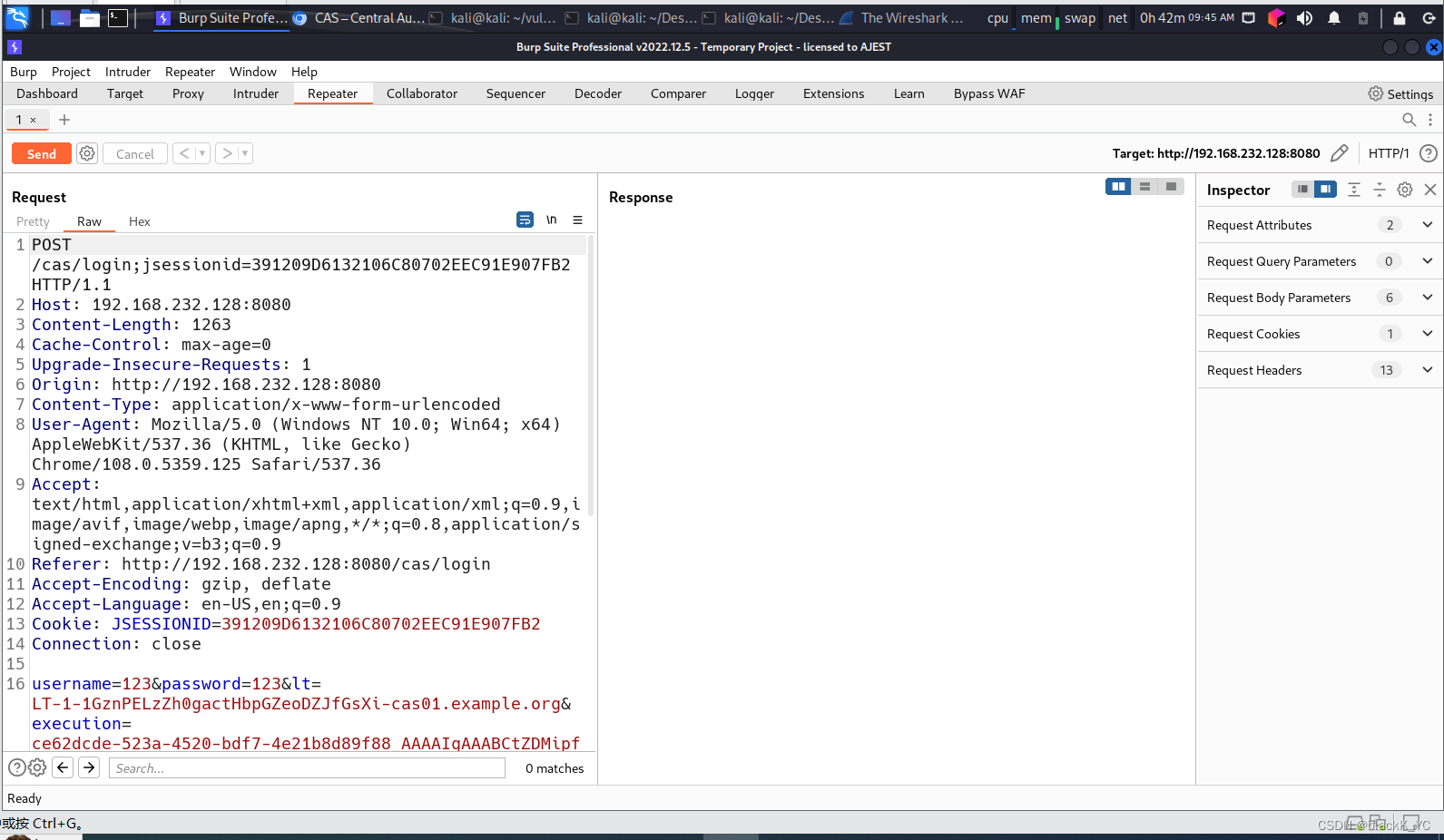
Task: Open the Project menu
Action: 71,72
